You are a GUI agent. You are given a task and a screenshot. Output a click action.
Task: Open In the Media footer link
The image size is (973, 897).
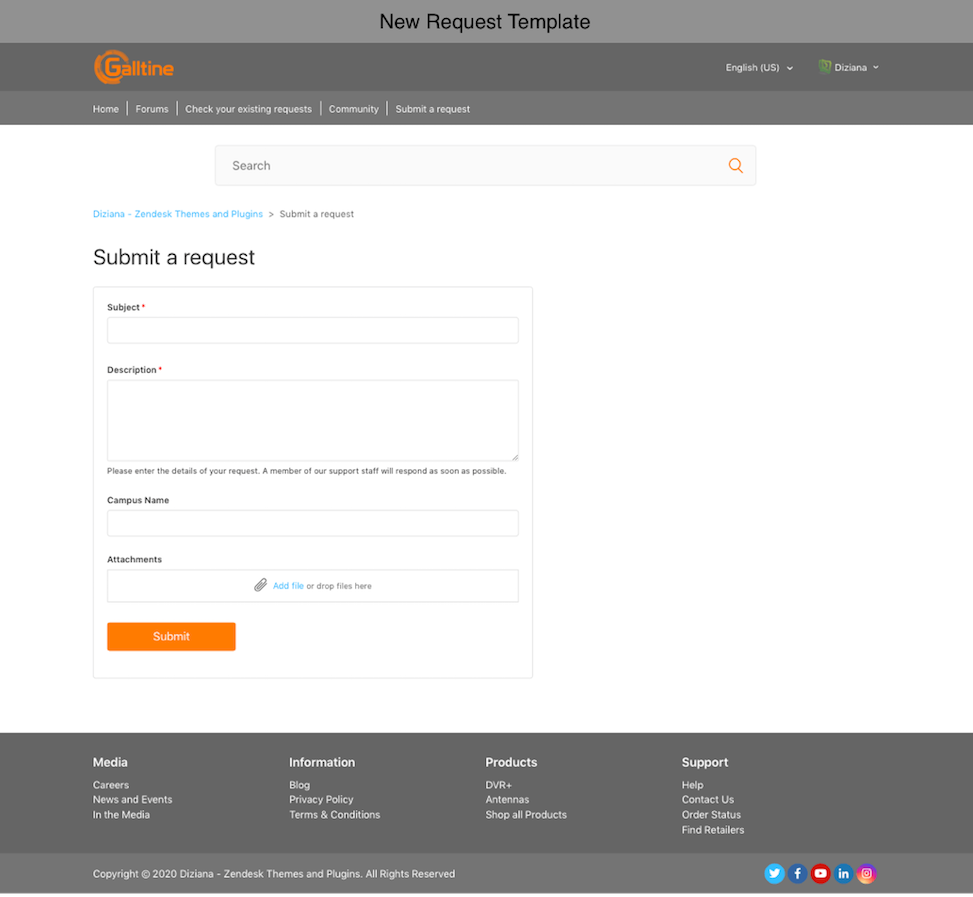click(122, 814)
